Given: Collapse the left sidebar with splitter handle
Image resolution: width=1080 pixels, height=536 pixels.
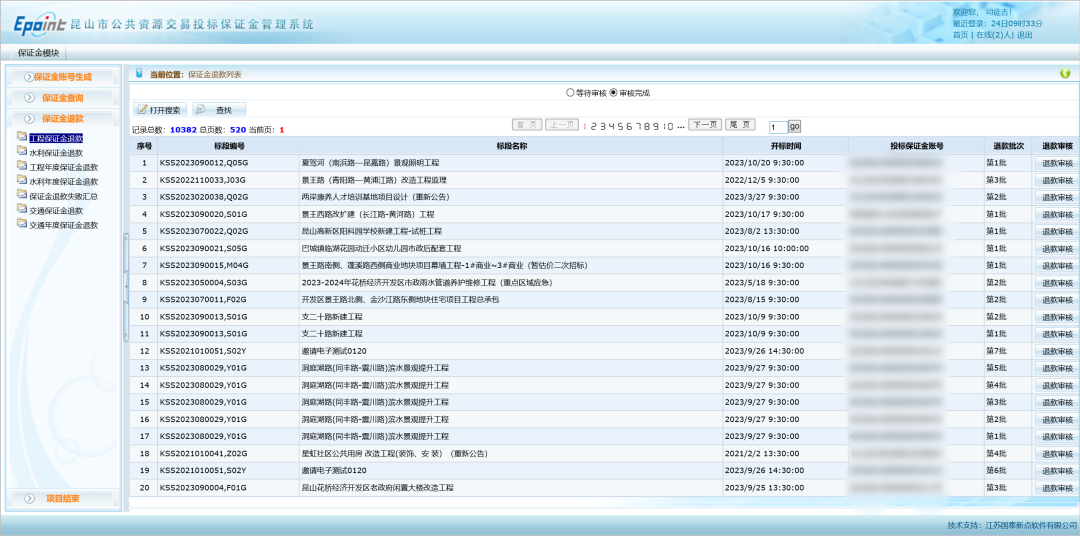Looking at the screenshot, I should pos(126,287).
